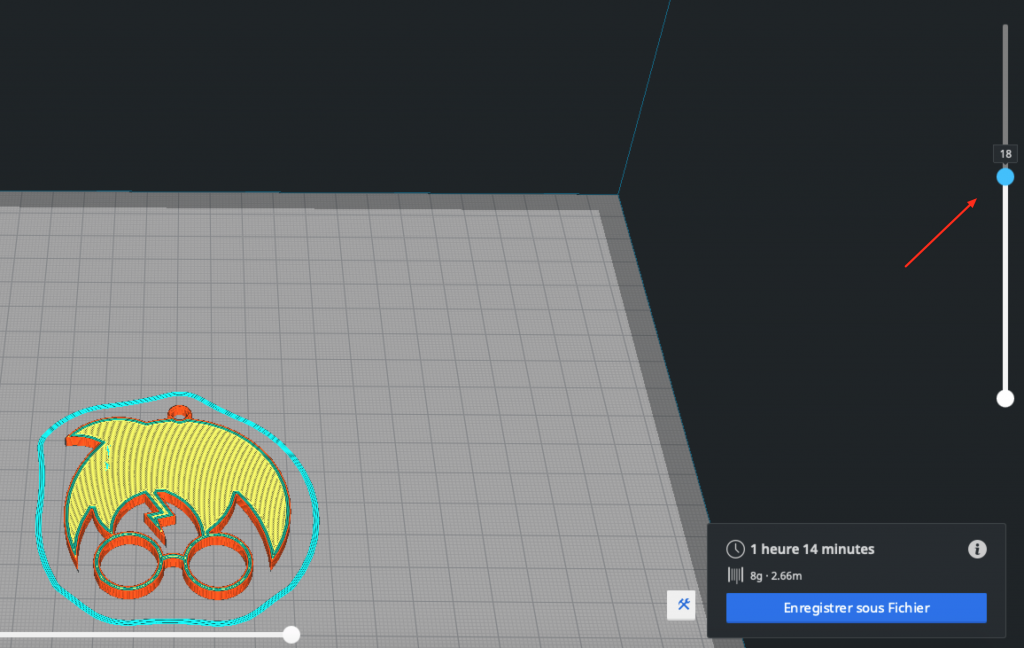The width and height of the screenshot is (1024, 648).
Task: Click the blue upper layer slider handle
Action: [x=1005, y=177]
